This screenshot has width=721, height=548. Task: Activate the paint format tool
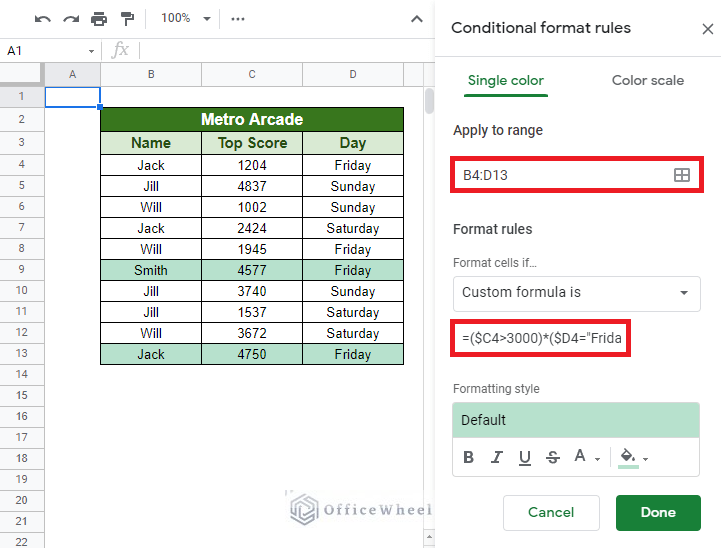(x=127, y=19)
